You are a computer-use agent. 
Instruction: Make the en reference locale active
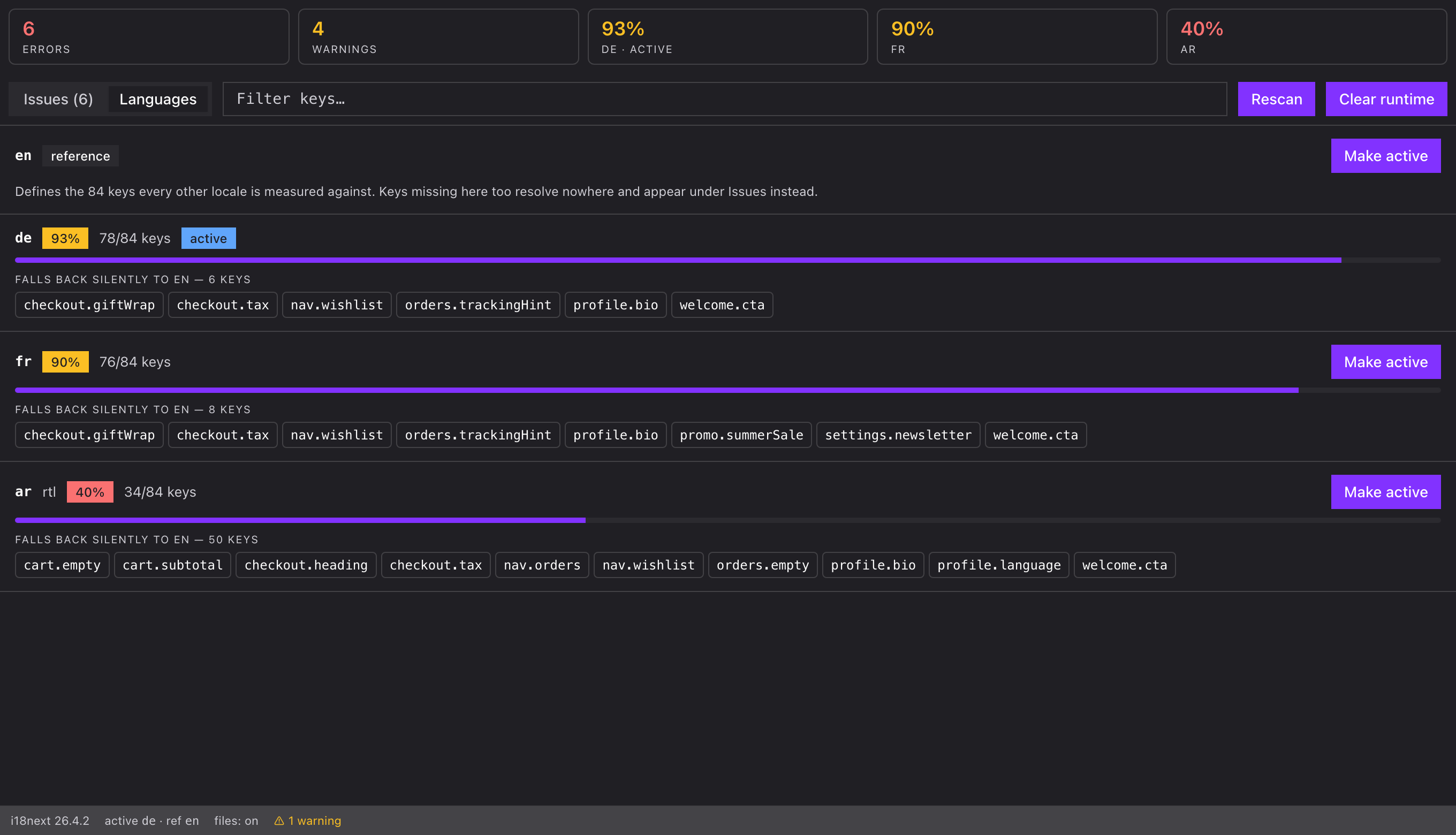[1385, 155]
